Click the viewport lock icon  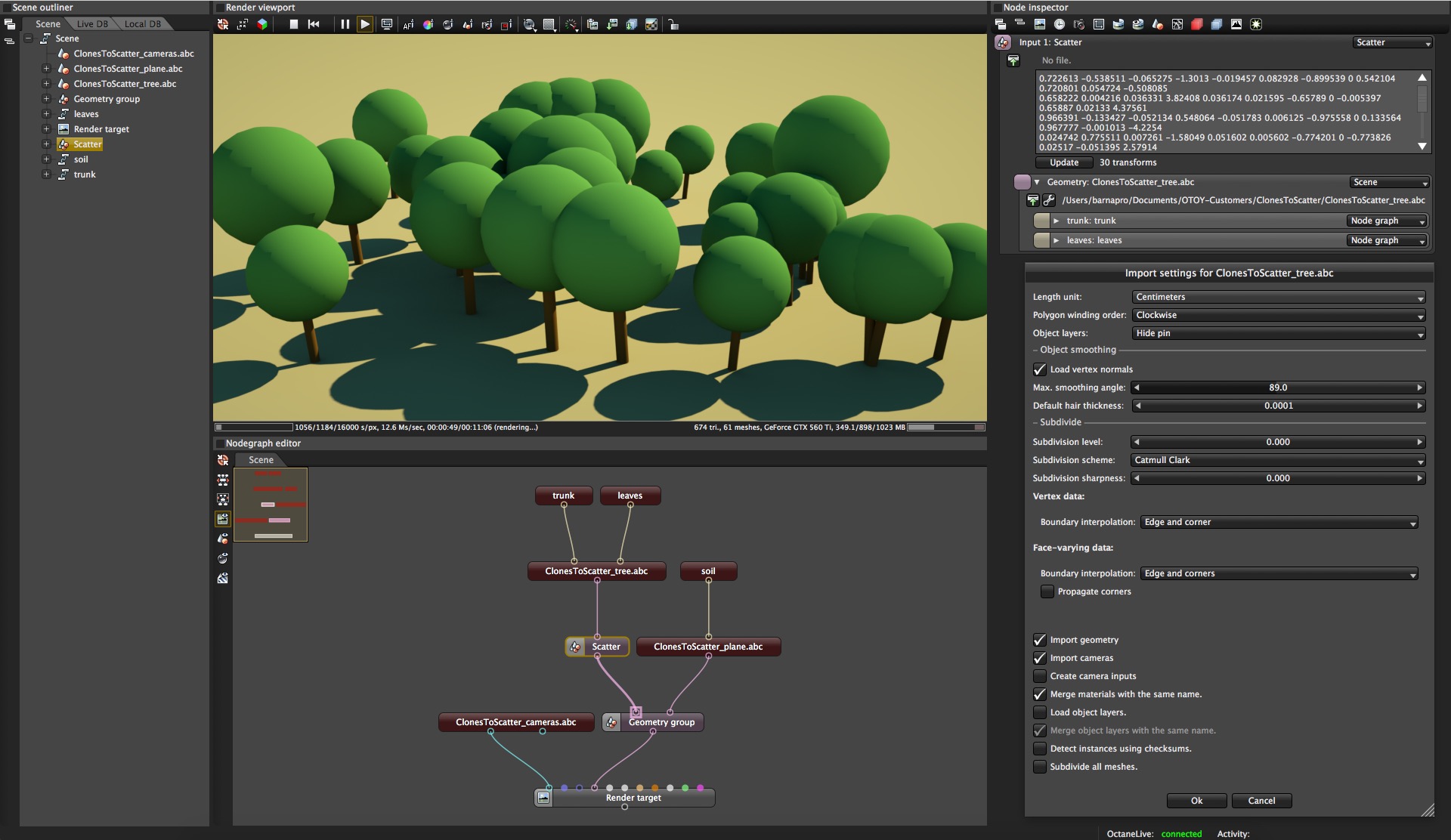point(673,24)
